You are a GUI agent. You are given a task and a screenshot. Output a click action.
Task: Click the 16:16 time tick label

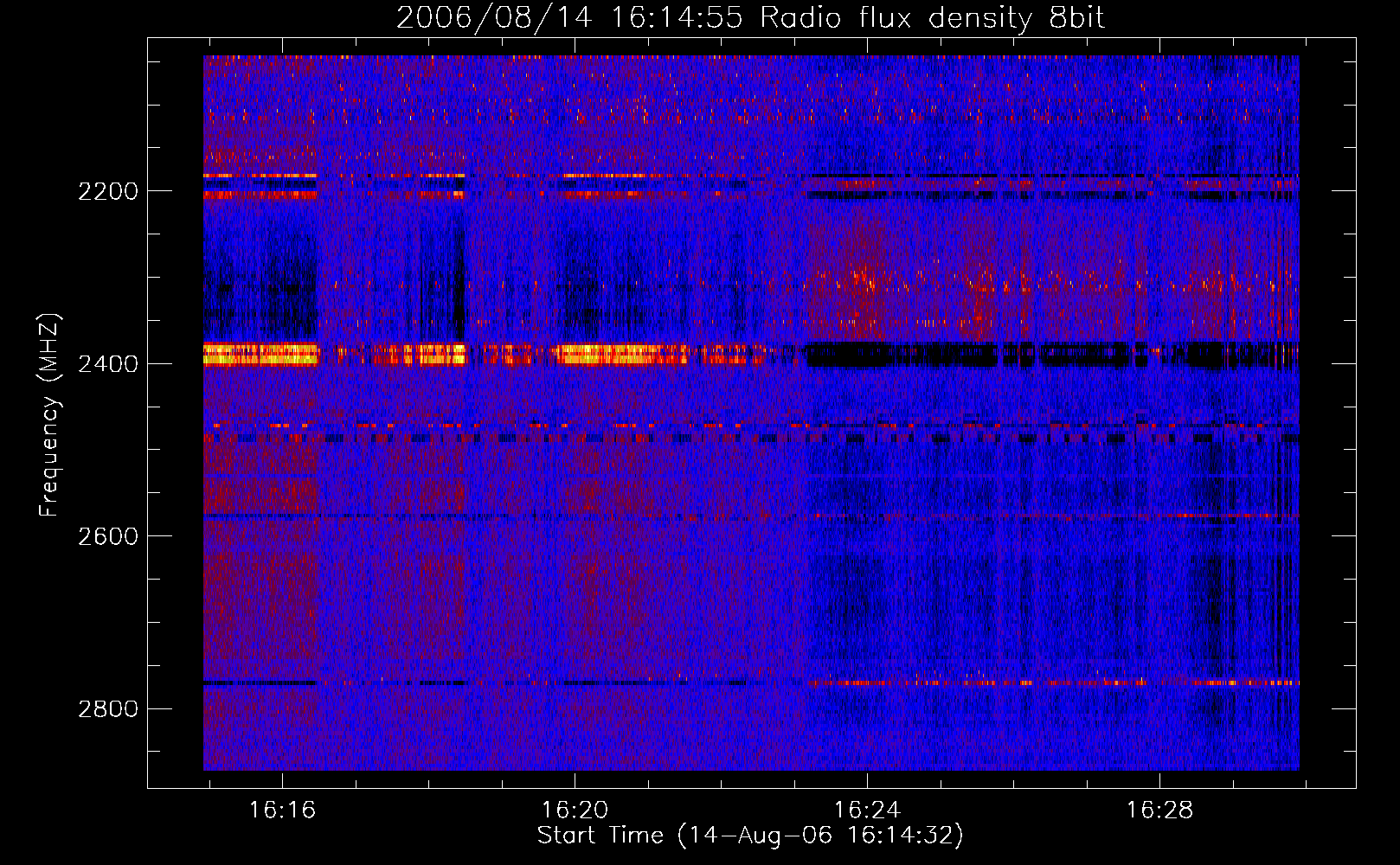click(282, 811)
